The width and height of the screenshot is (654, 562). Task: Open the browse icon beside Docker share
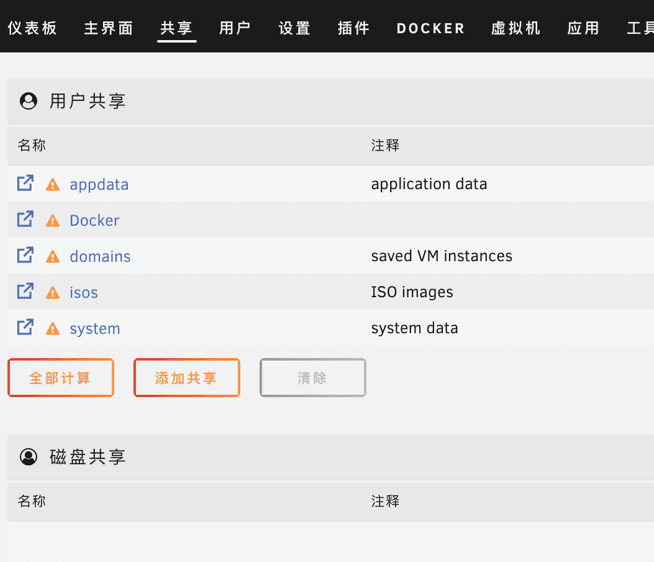(x=26, y=219)
